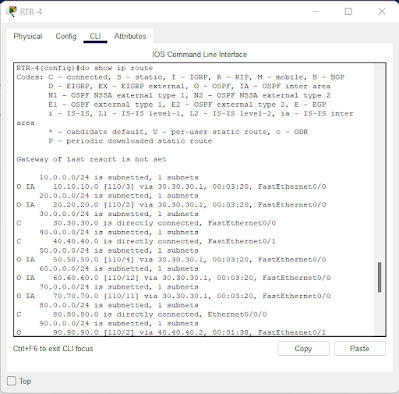Click the 'IOS Command Line Interface' heading
Image resolution: width=399 pixels, height=394 pixels.
click(199, 54)
